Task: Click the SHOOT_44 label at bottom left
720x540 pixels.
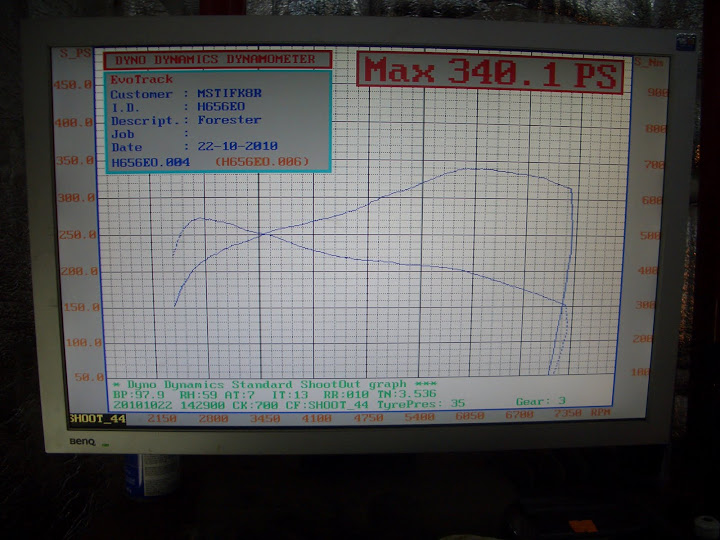Action: (x=97, y=418)
